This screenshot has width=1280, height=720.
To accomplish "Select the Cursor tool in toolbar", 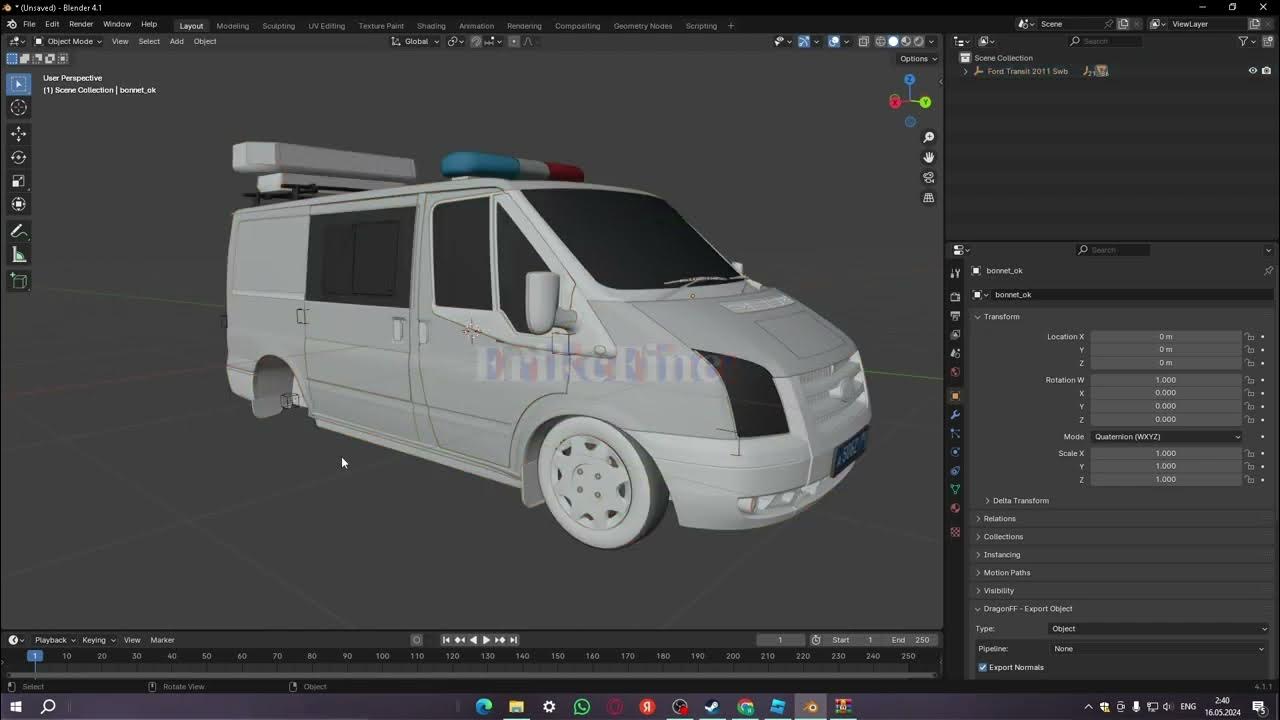I will 19,108.
